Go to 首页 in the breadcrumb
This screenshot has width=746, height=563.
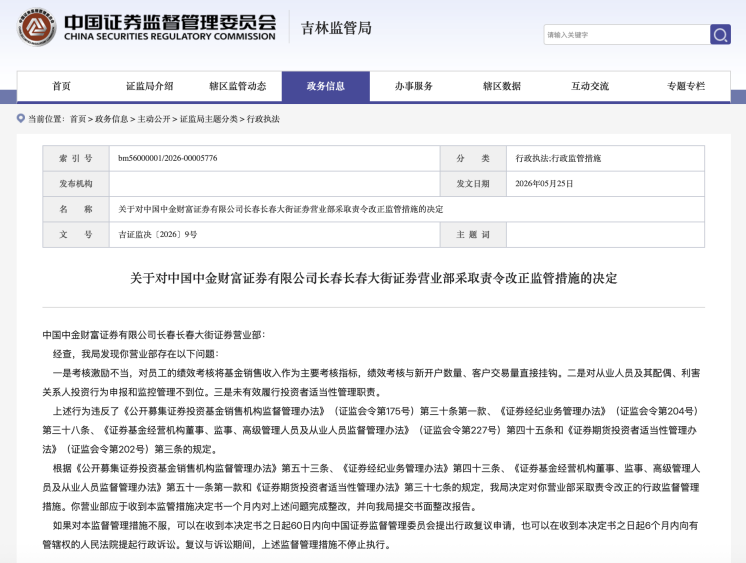78,119
